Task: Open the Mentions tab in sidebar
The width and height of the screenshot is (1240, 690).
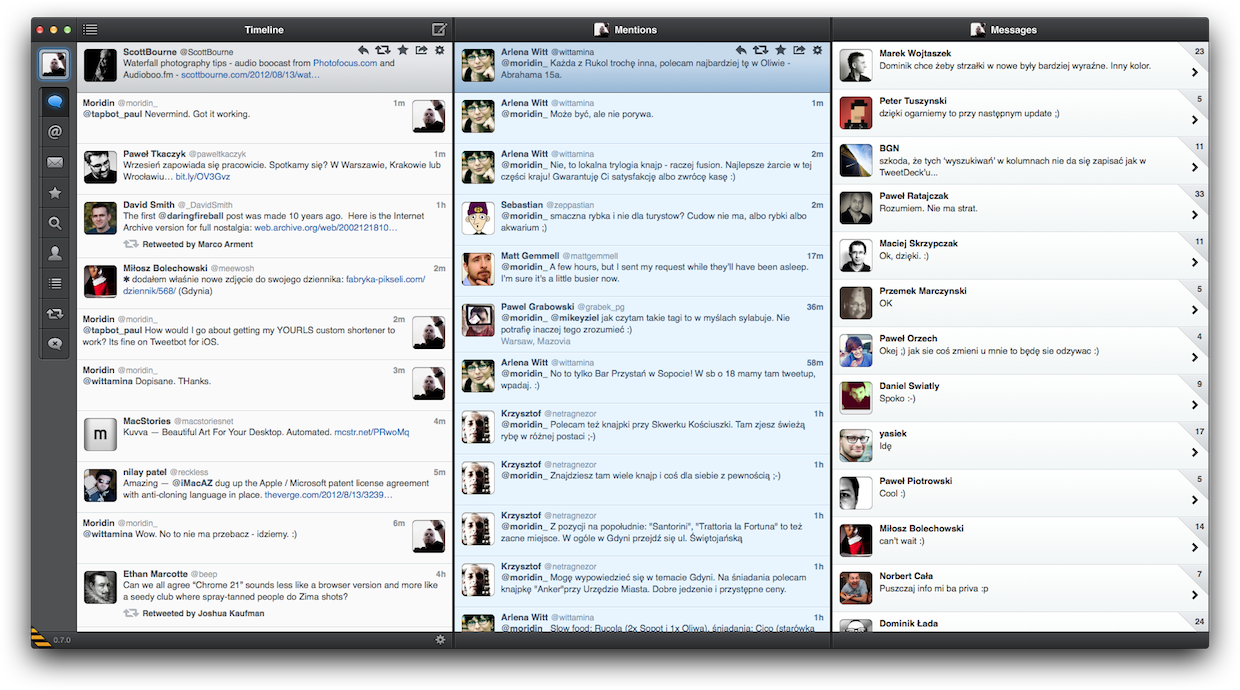Action: click(x=55, y=131)
